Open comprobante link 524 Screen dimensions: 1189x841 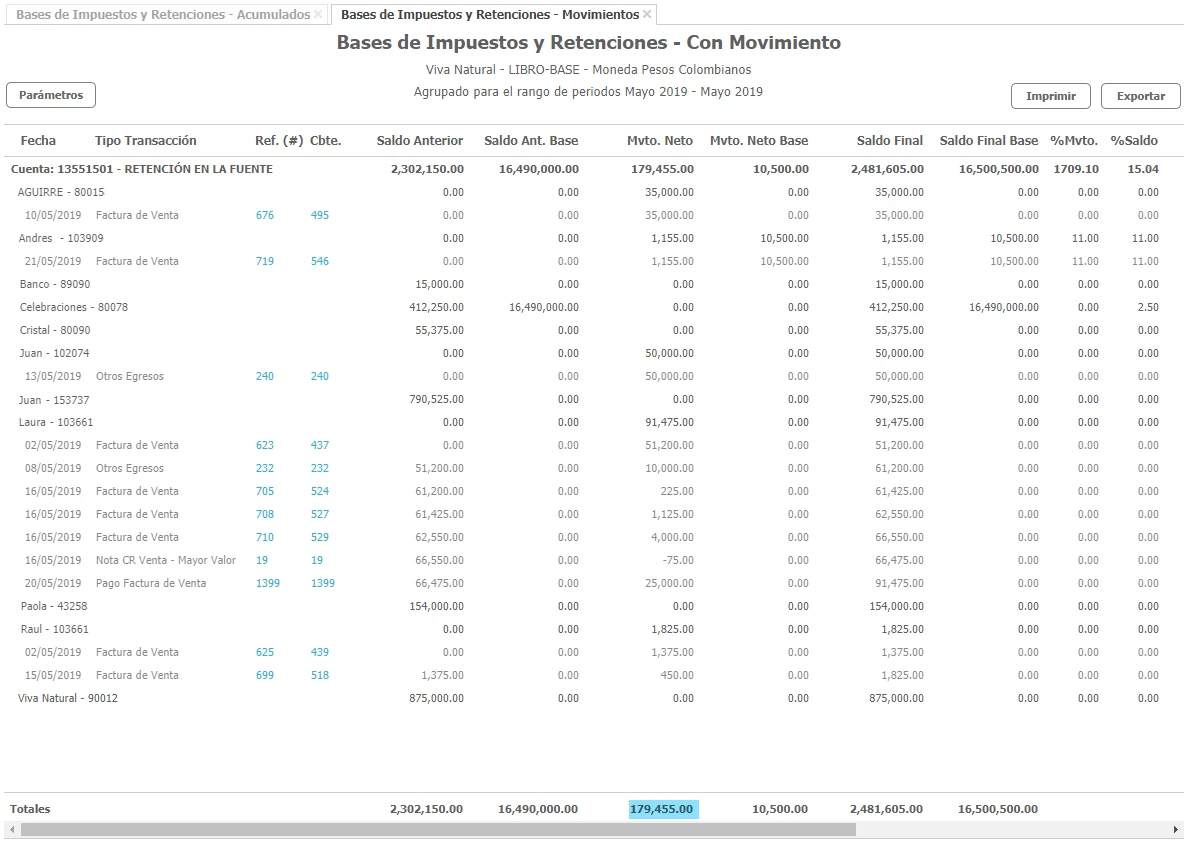[x=319, y=491]
